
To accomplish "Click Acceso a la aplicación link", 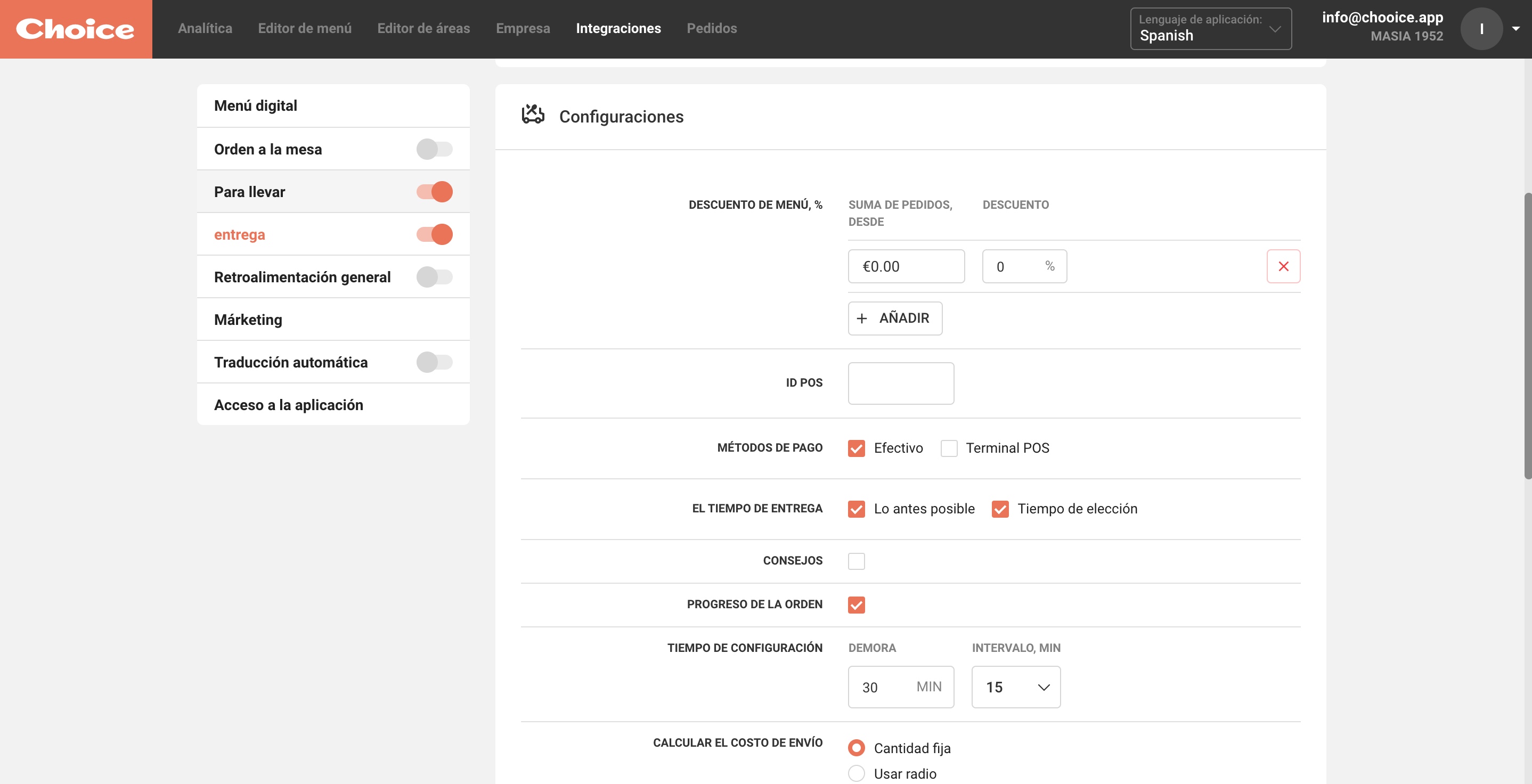I will point(289,404).
